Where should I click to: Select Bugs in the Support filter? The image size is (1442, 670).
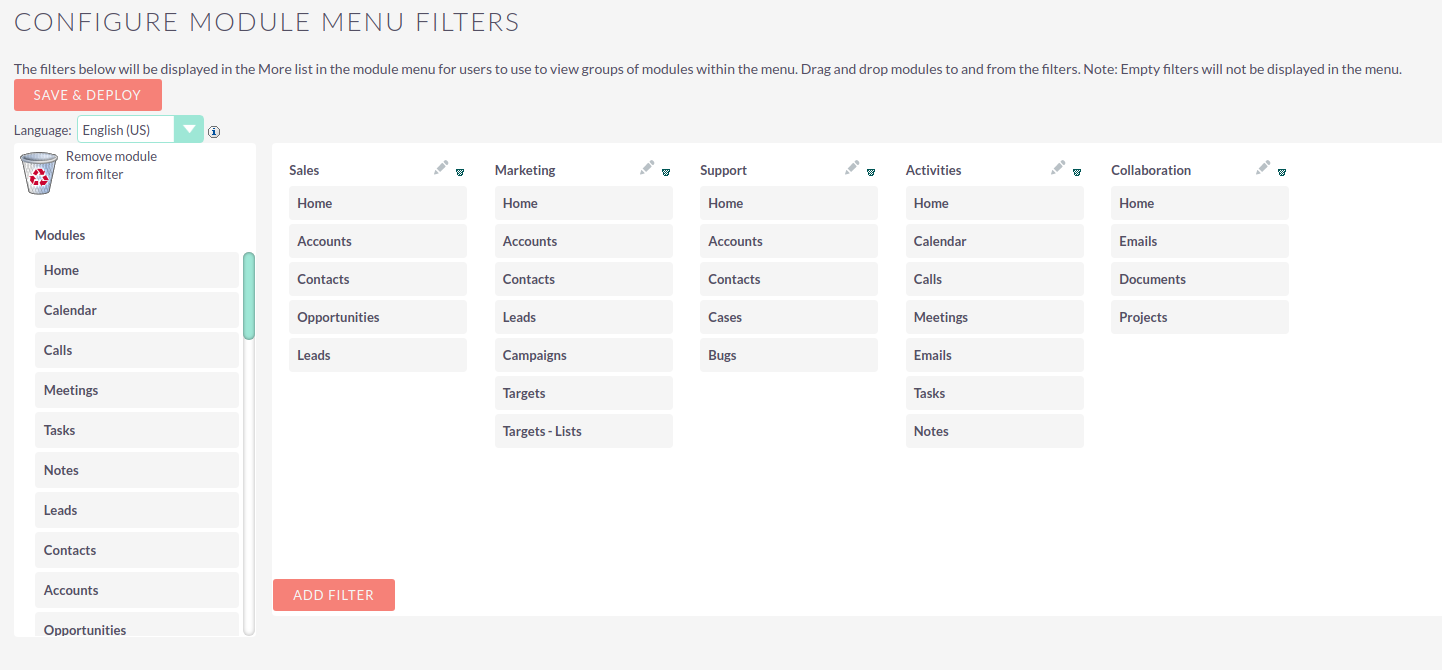click(788, 354)
